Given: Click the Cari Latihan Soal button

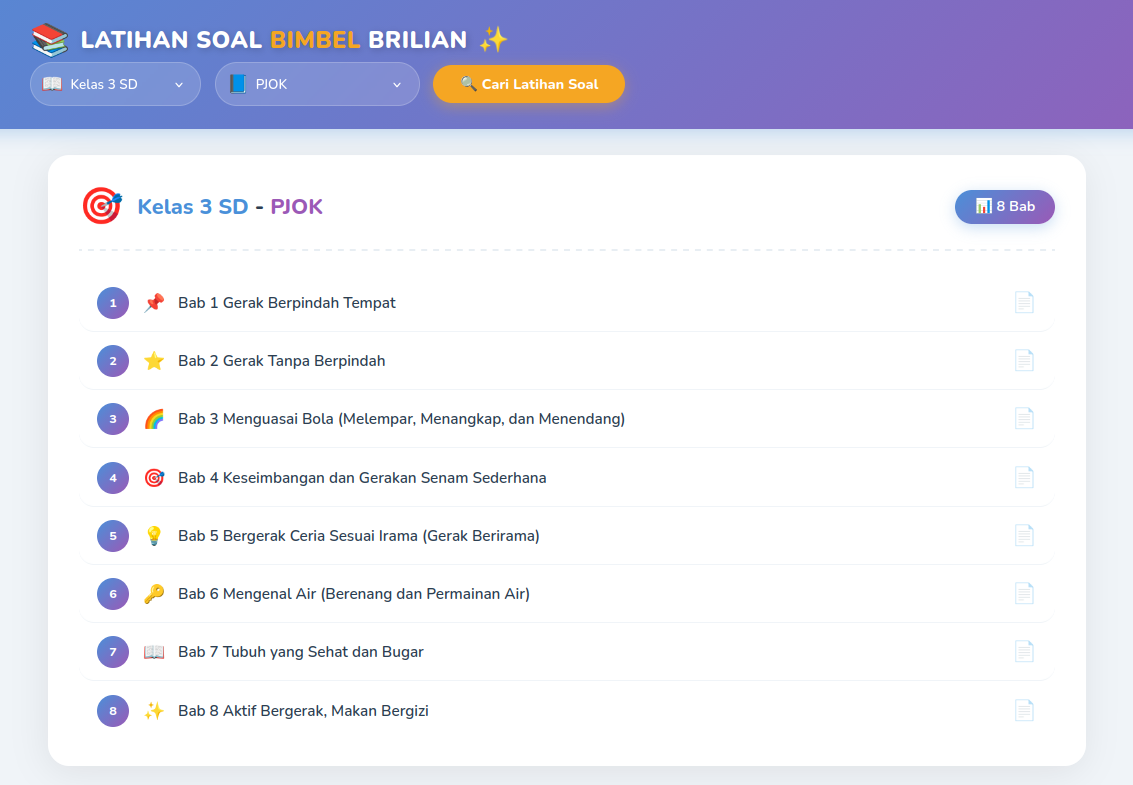Looking at the screenshot, I should [x=529, y=84].
